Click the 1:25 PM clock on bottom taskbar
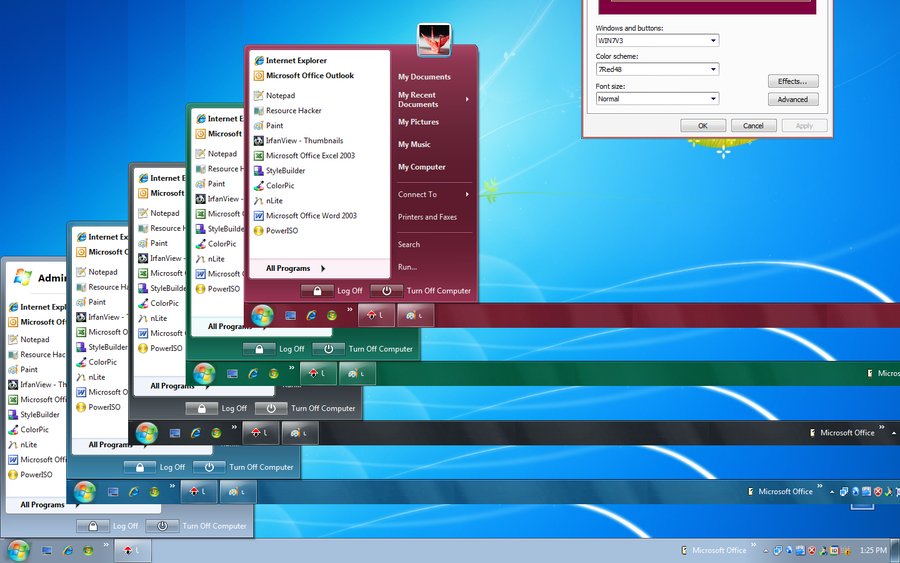 873,550
